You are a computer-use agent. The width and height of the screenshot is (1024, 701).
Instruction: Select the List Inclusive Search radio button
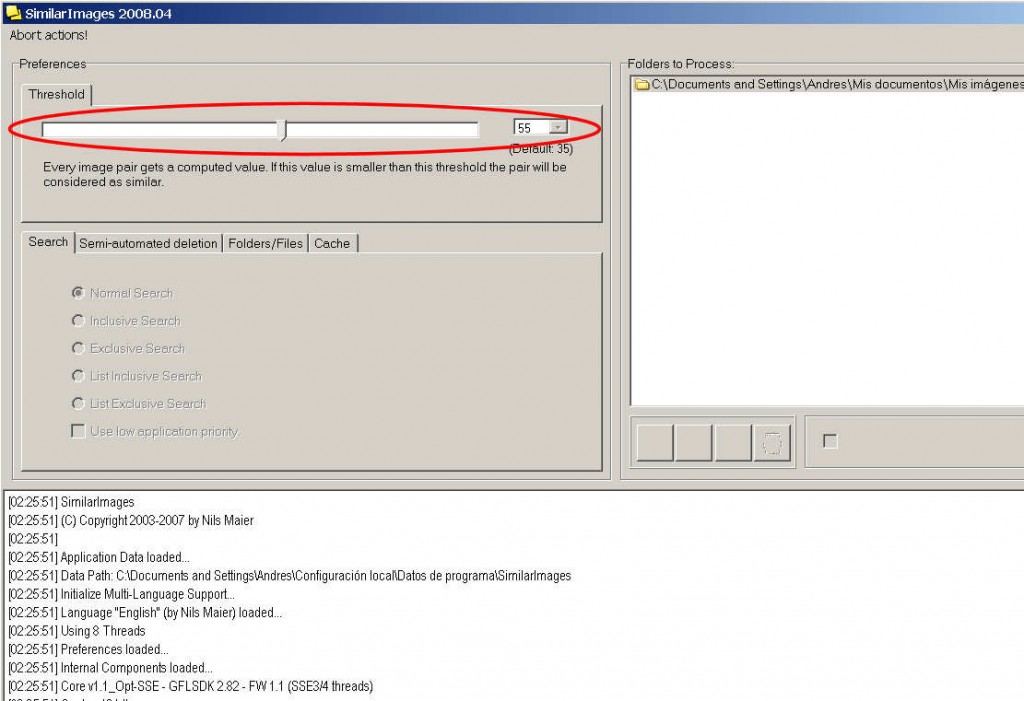pyautogui.click(x=78, y=376)
